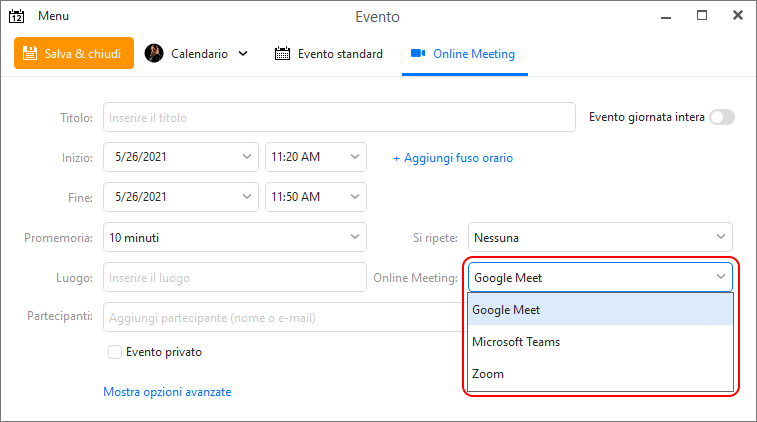Close the Evento window

coord(738,15)
